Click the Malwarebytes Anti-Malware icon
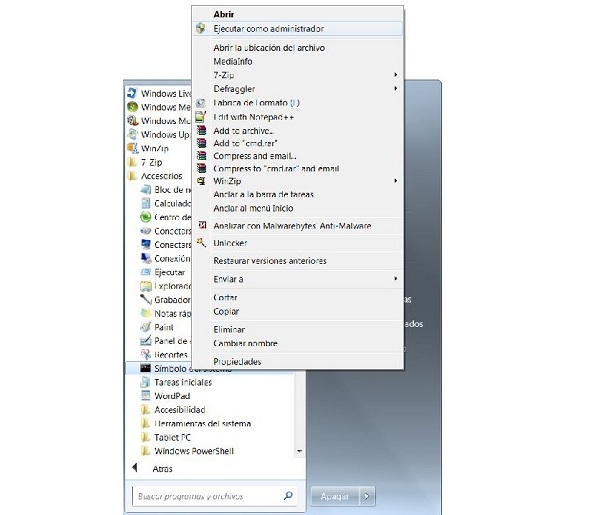This screenshot has width=600, height=515. click(202, 225)
